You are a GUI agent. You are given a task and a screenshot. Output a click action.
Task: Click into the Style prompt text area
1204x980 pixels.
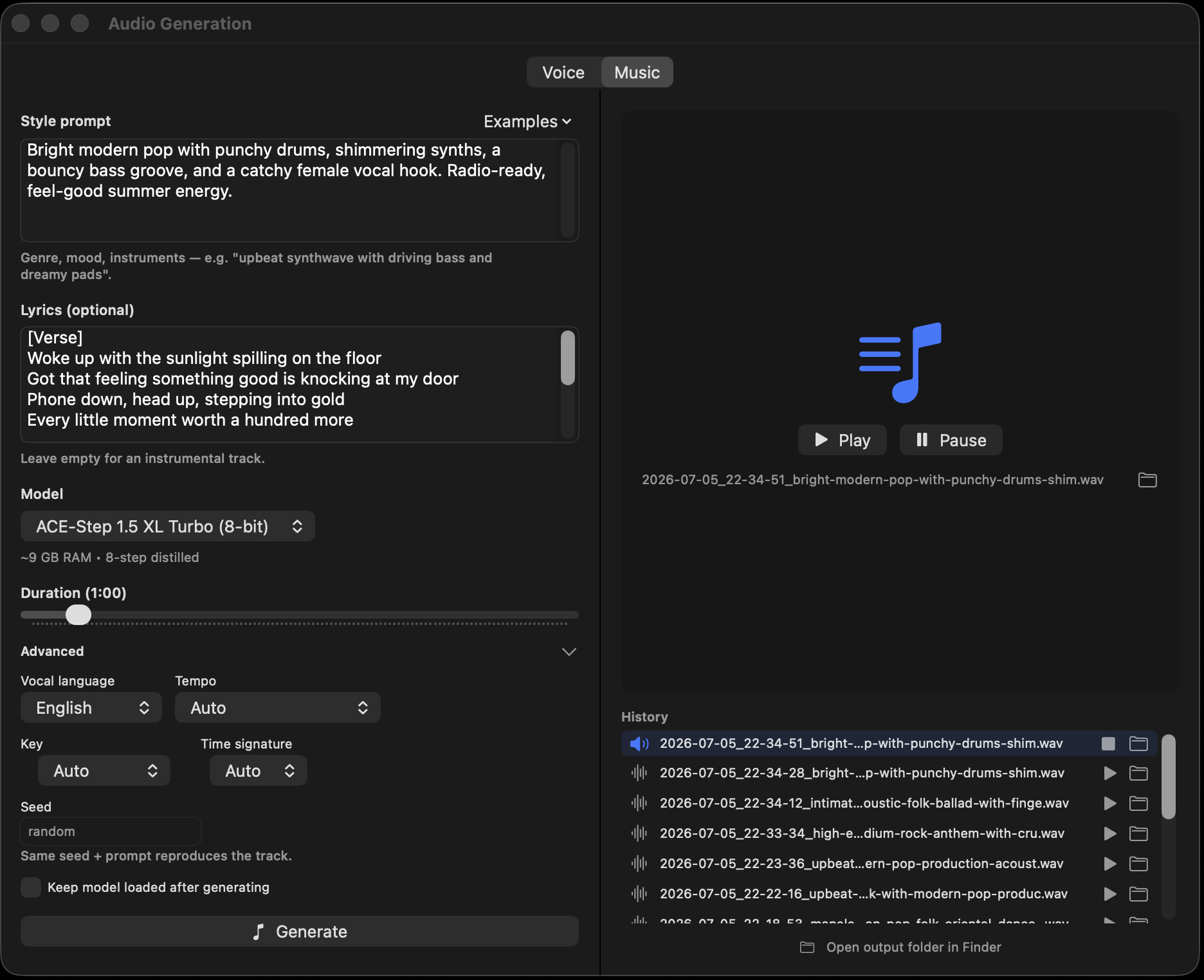pyautogui.click(x=300, y=190)
